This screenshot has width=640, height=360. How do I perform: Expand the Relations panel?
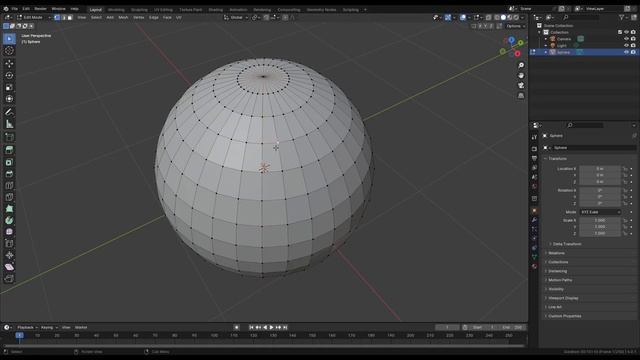(556, 253)
